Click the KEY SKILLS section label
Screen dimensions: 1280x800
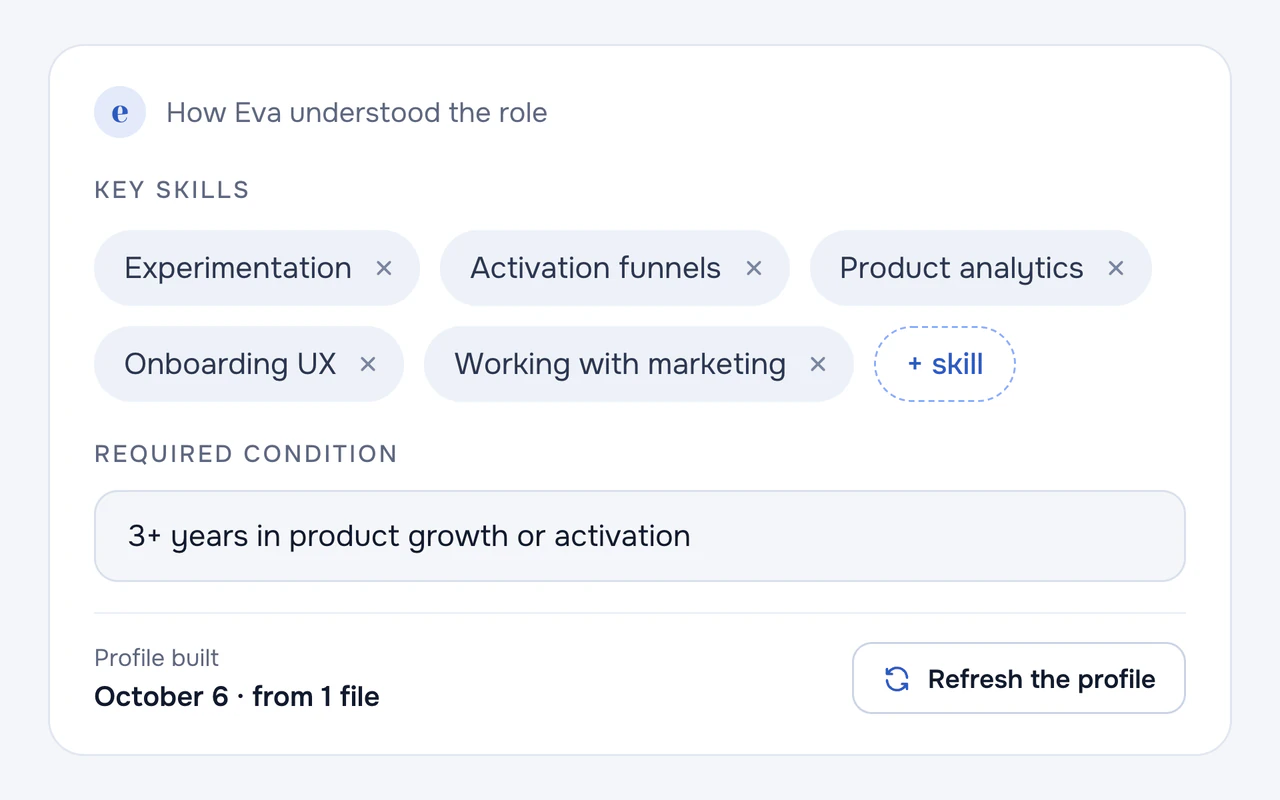click(172, 190)
